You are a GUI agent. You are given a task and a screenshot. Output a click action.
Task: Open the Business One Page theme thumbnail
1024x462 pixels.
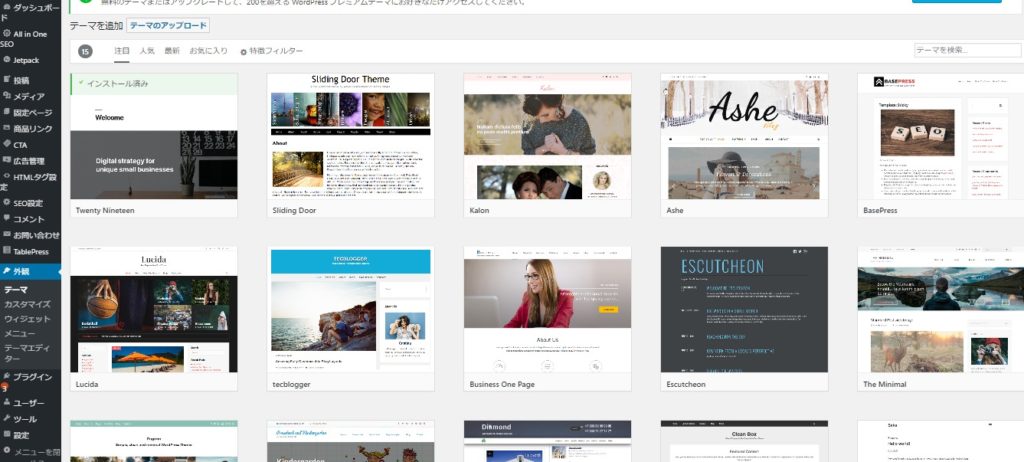click(547, 310)
